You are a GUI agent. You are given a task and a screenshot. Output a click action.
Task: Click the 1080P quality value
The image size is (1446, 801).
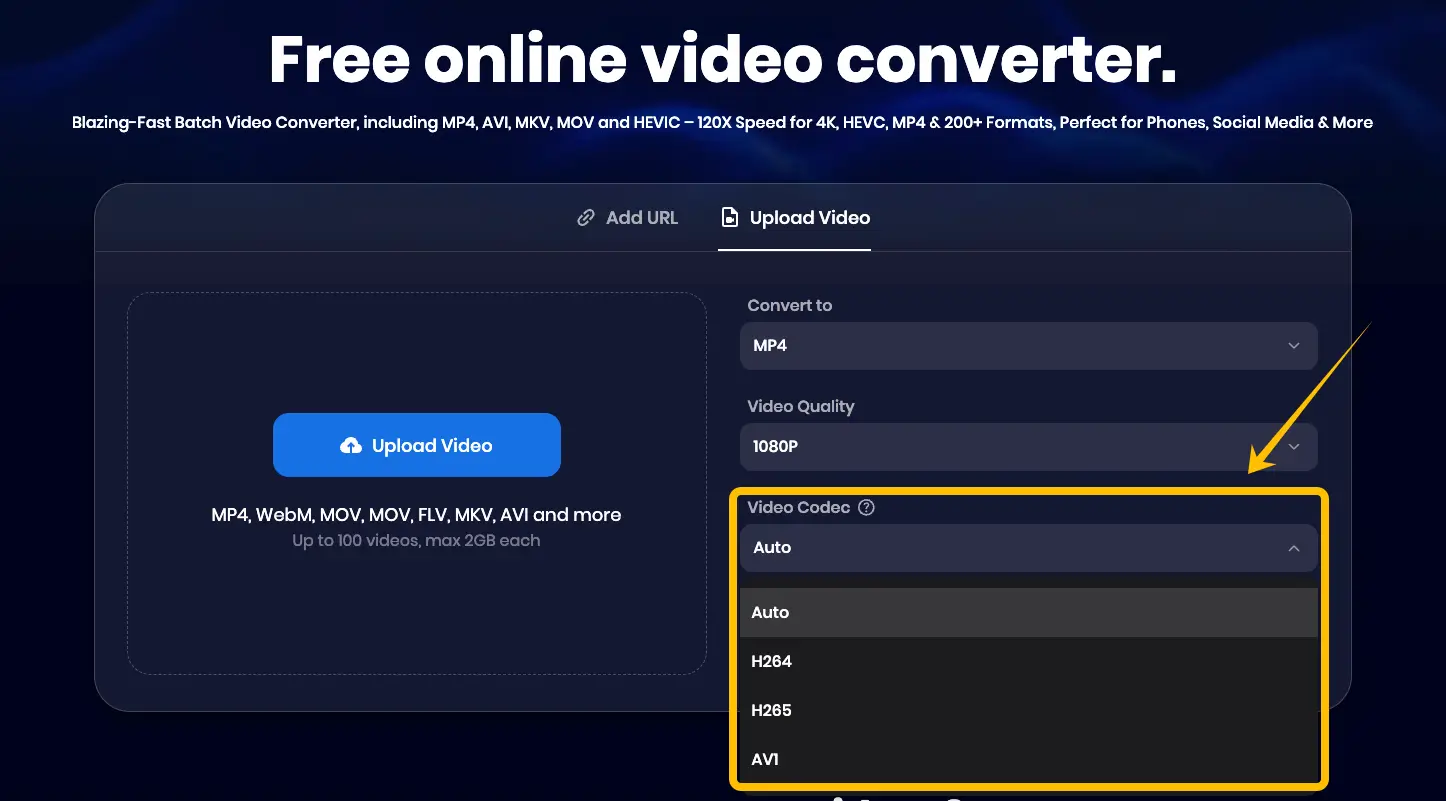pos(774,447)
